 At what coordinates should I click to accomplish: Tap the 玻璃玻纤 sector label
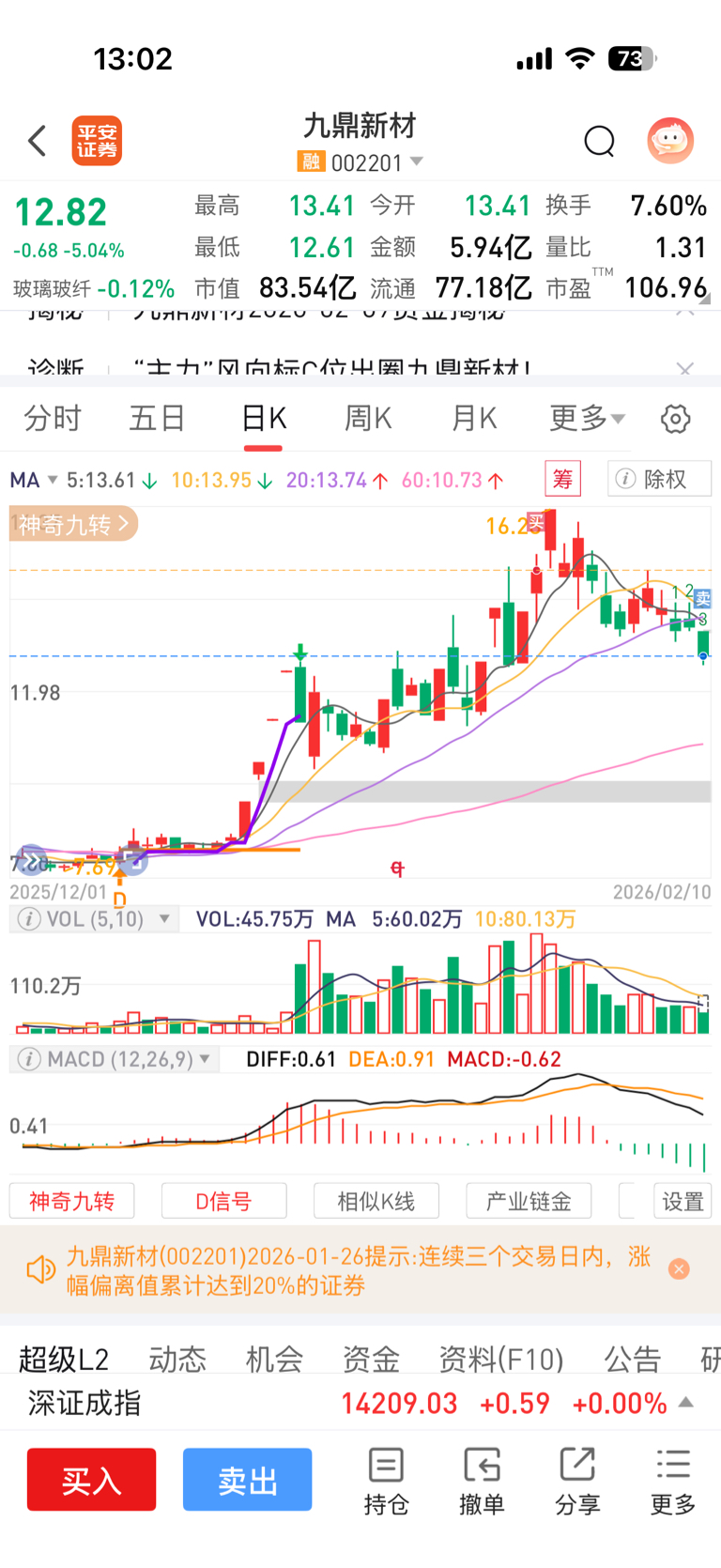pyautogui.click(x=53, y=288)
